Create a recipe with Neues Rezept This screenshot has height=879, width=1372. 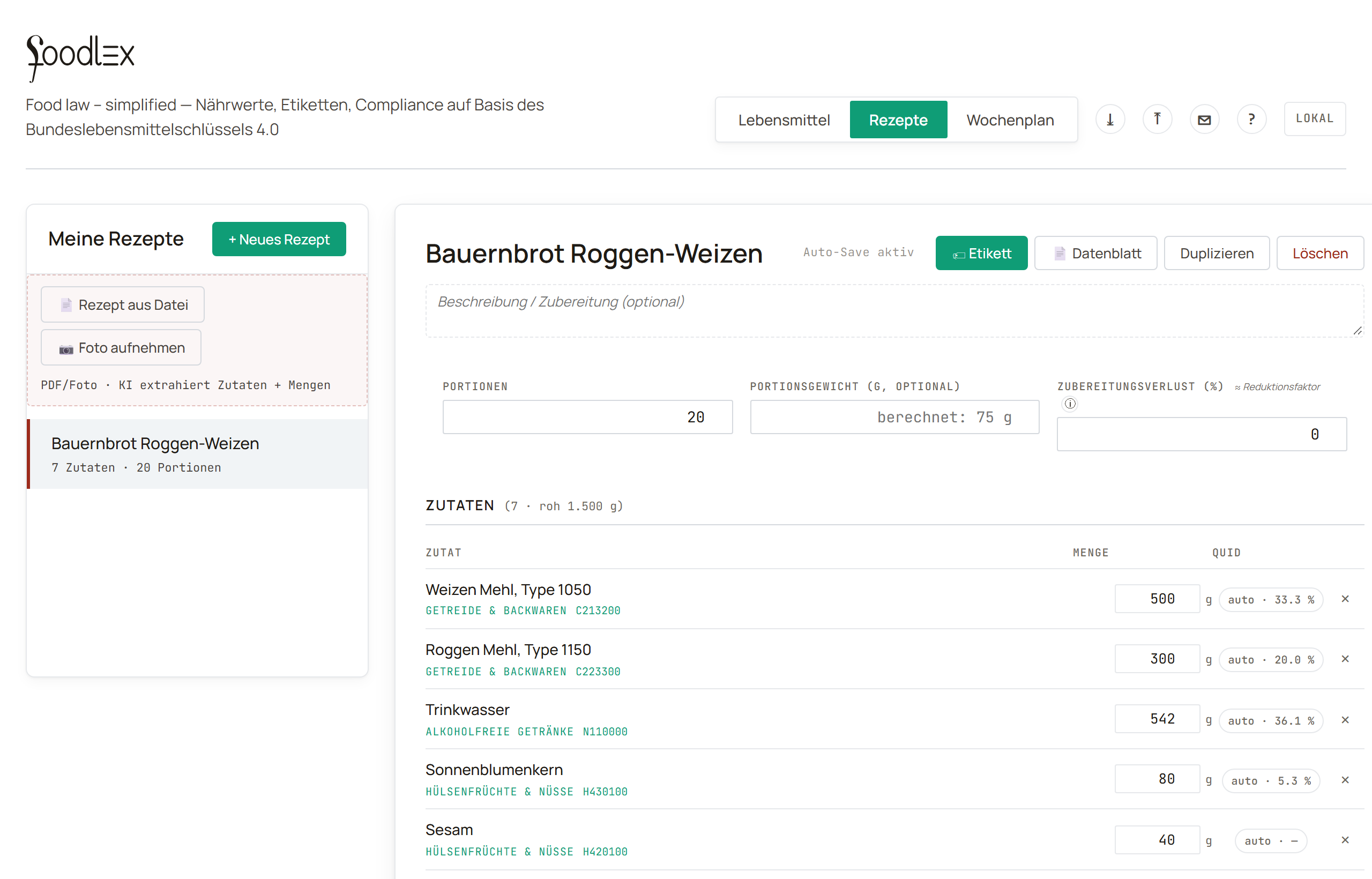279,239
